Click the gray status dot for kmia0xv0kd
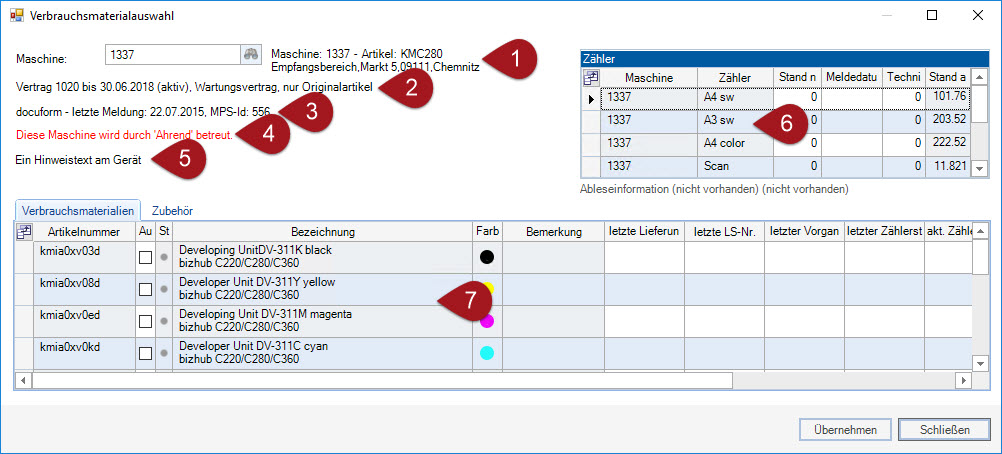 click(164, 353)
